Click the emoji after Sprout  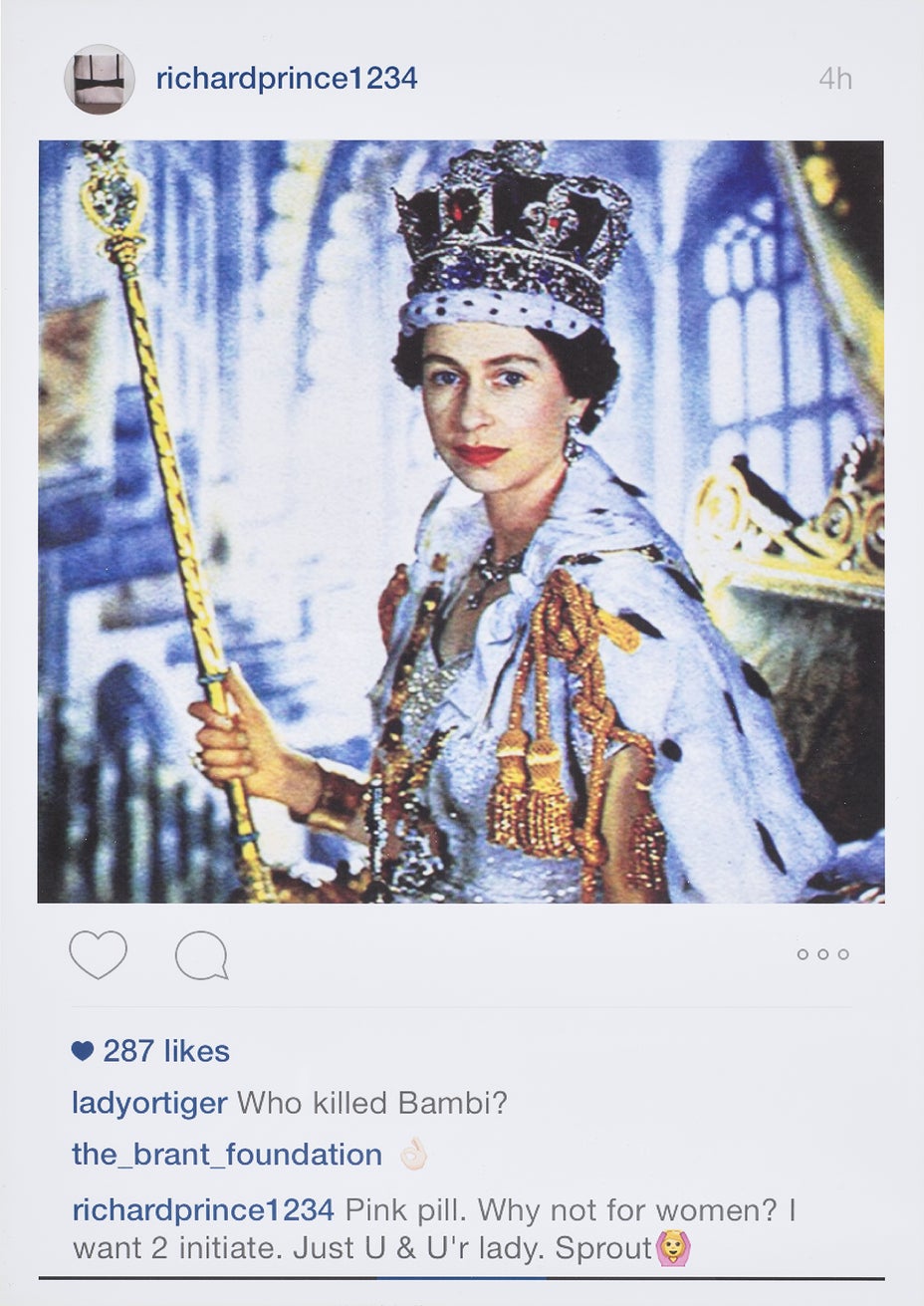pos(674,1247)
